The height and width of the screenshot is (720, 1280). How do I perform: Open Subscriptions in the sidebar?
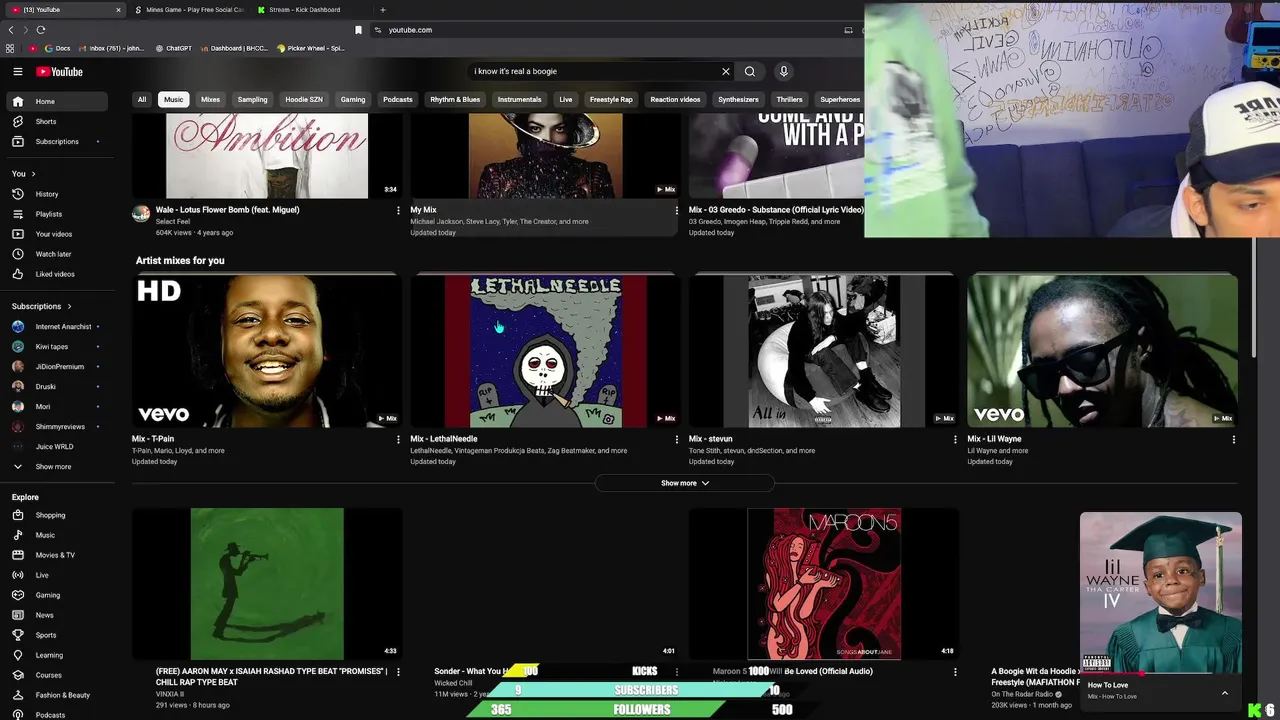(58, 141)
